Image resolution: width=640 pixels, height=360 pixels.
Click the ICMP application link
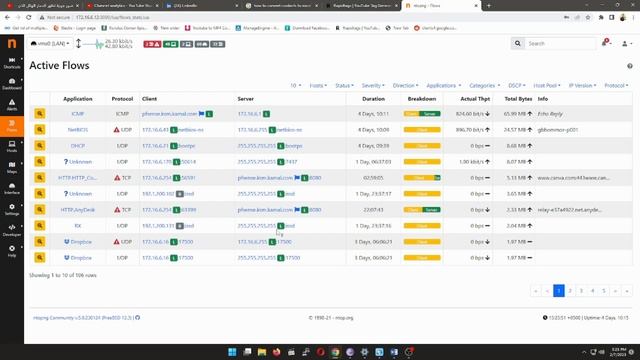(78, 114)
